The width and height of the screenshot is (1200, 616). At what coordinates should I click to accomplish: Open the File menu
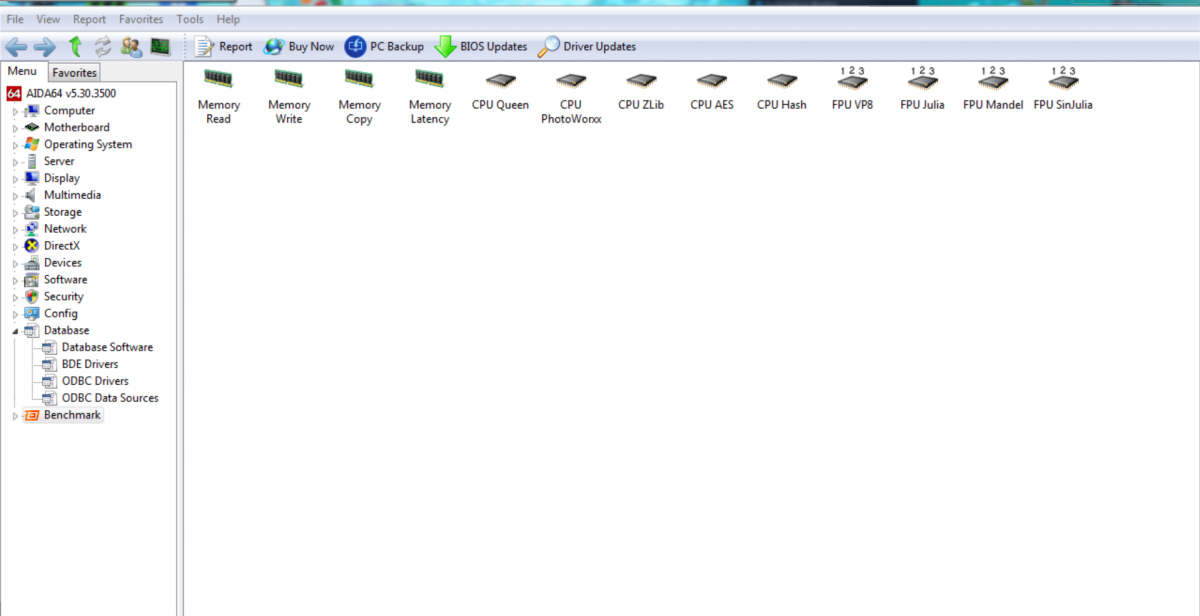(15, 19)
